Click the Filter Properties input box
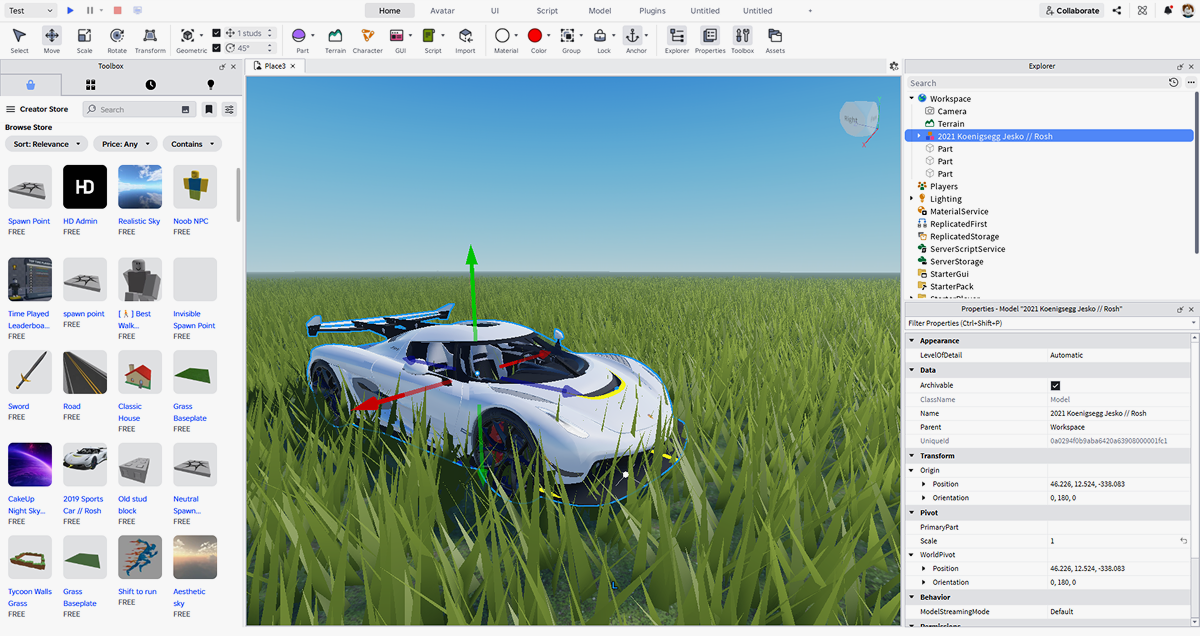Viewport: 1200px width, 636px height. (x=1051, y=323)
